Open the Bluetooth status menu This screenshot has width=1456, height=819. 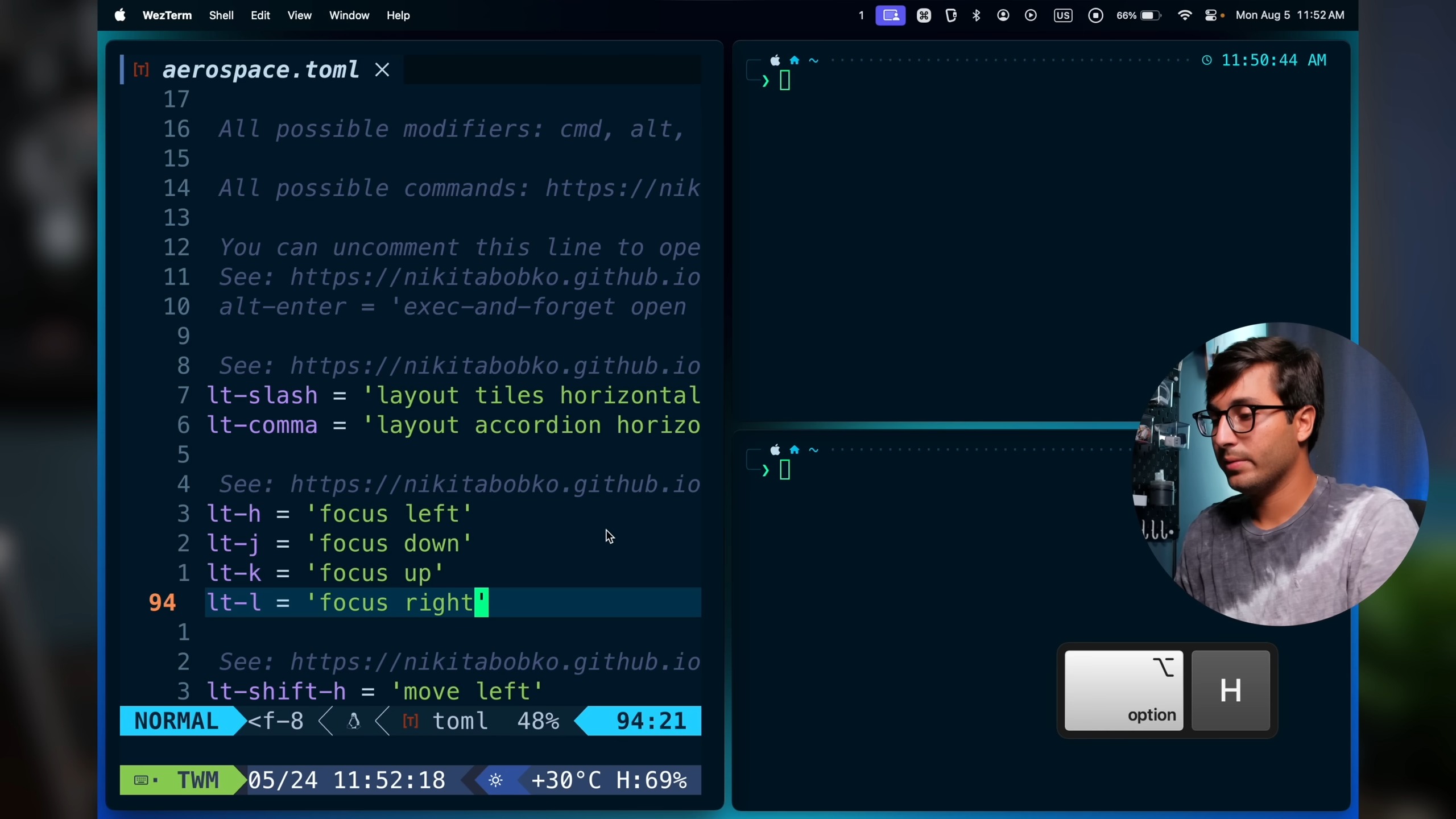point(977,15)
